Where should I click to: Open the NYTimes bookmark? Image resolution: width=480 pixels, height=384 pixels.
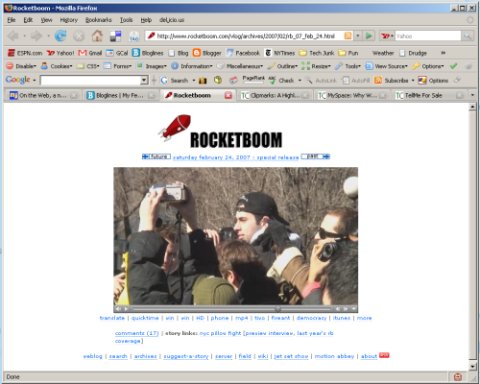tap(280, 53)
